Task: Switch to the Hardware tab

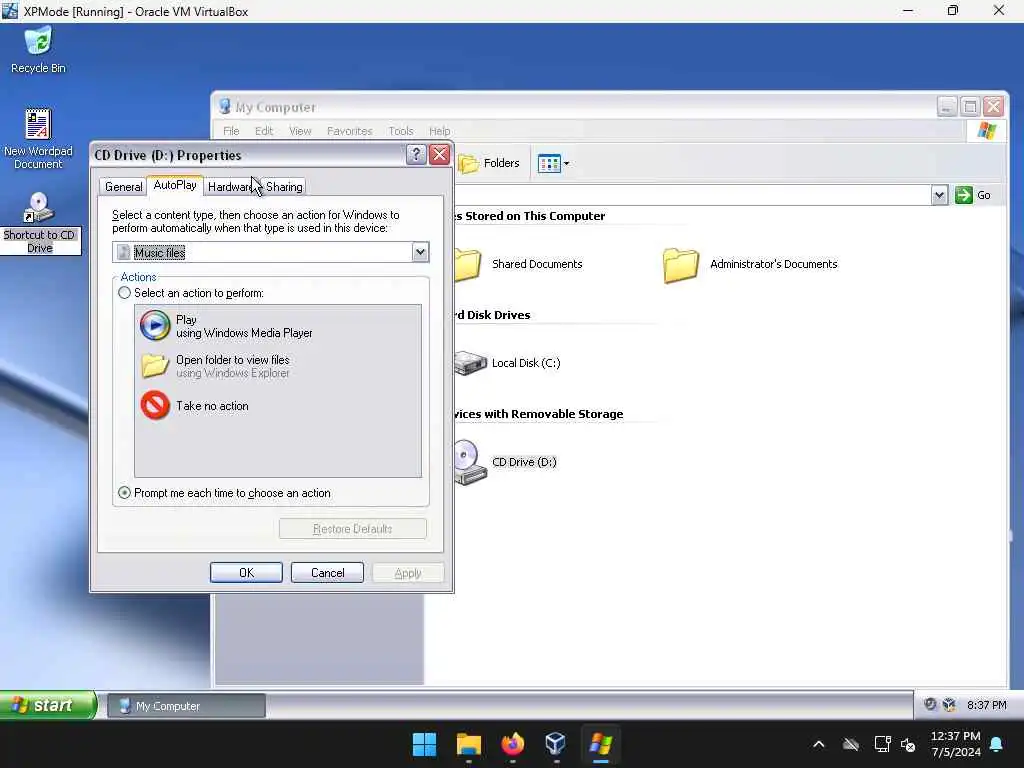Action: click(x=231, y=187)
